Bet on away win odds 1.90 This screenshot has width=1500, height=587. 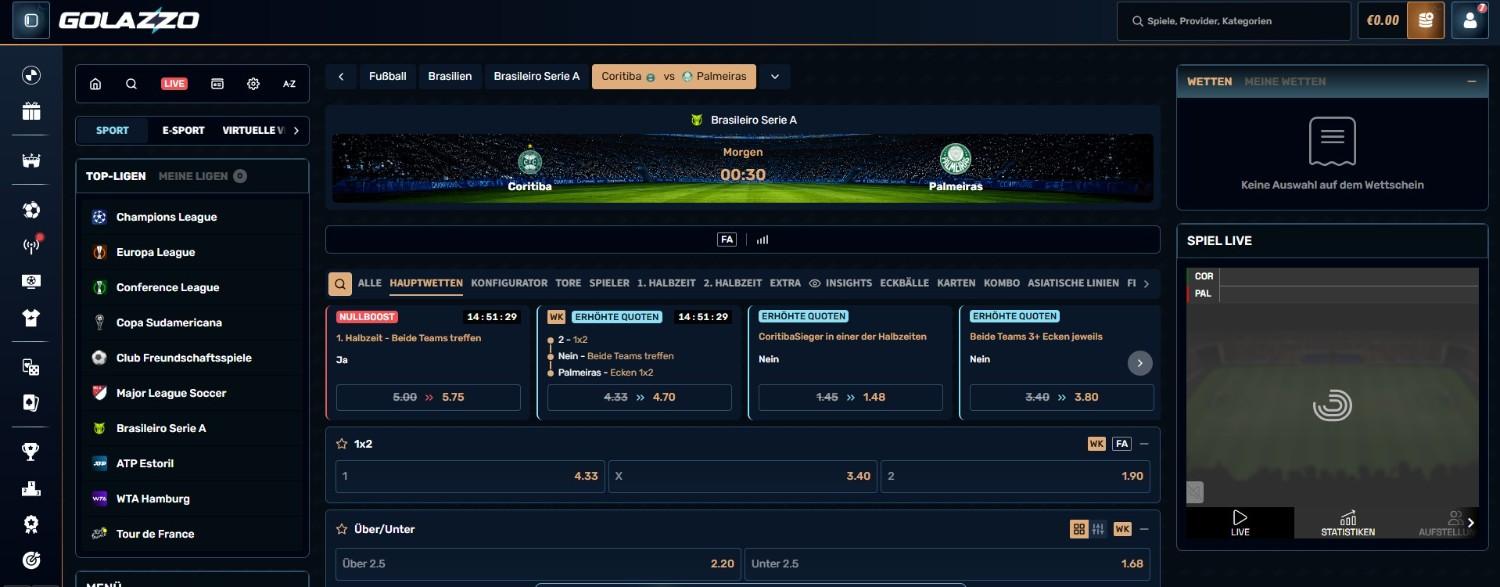pos(1015,476)
